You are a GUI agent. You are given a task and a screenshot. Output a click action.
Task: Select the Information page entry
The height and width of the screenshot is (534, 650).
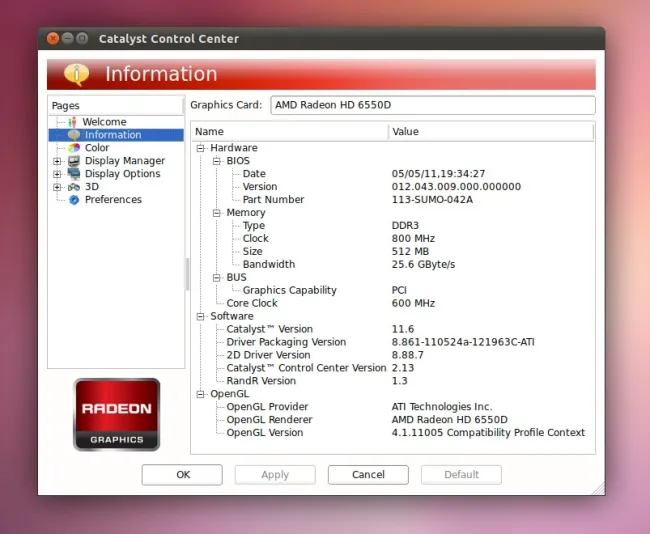pyautogui.click(x=116, y=135)
